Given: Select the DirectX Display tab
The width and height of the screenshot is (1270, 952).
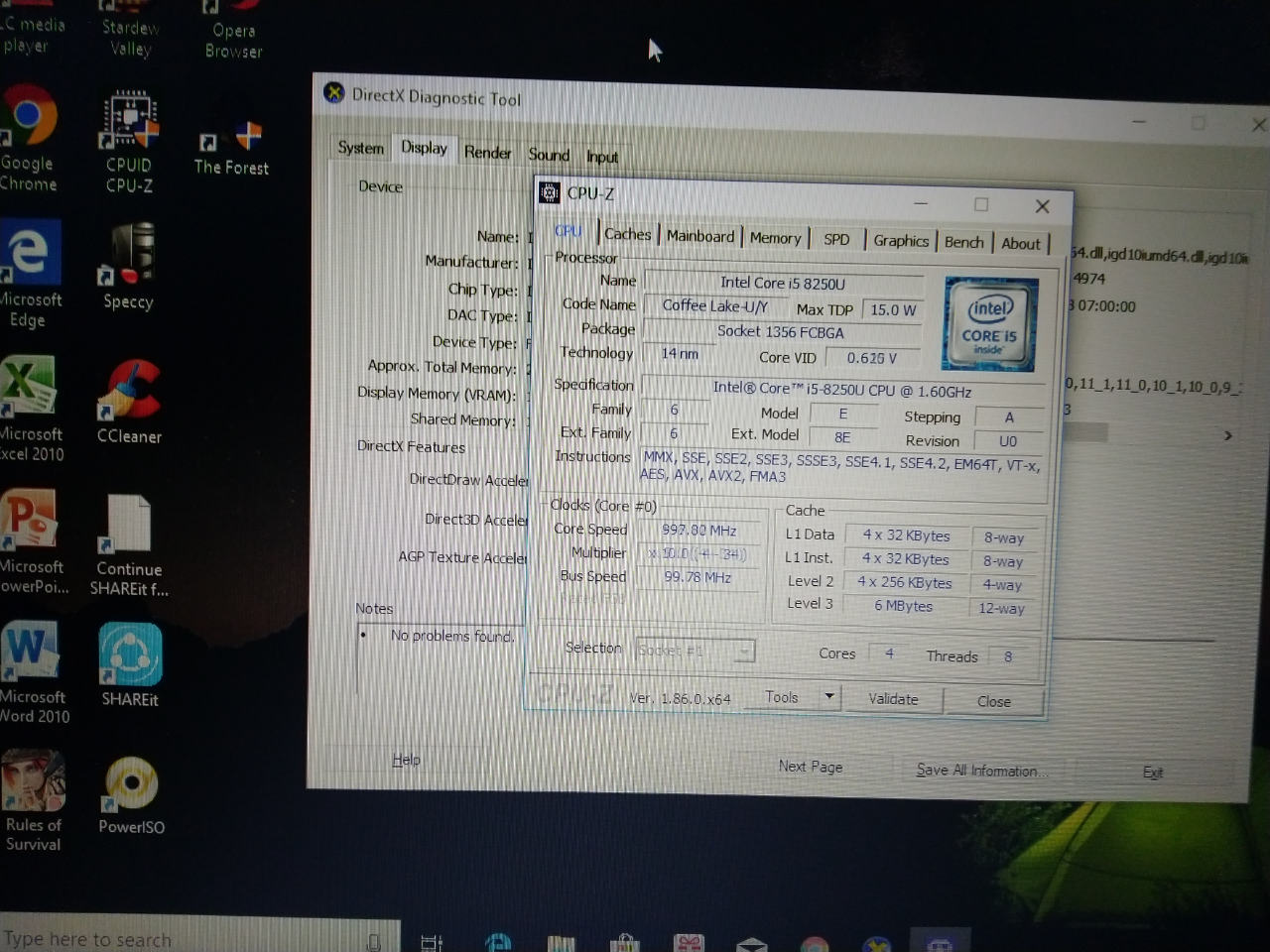Looking at the screenshot, I should tap(424, 148).
